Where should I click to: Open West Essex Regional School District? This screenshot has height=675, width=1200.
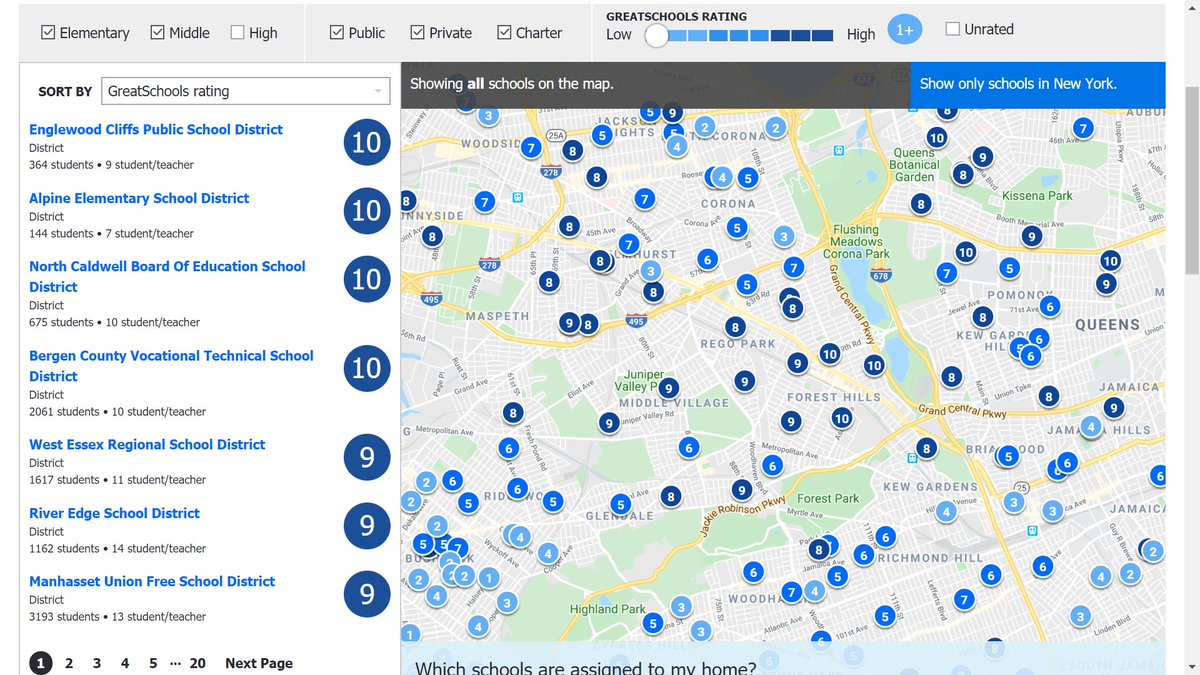pyautogui.click(x=147, y=444)
